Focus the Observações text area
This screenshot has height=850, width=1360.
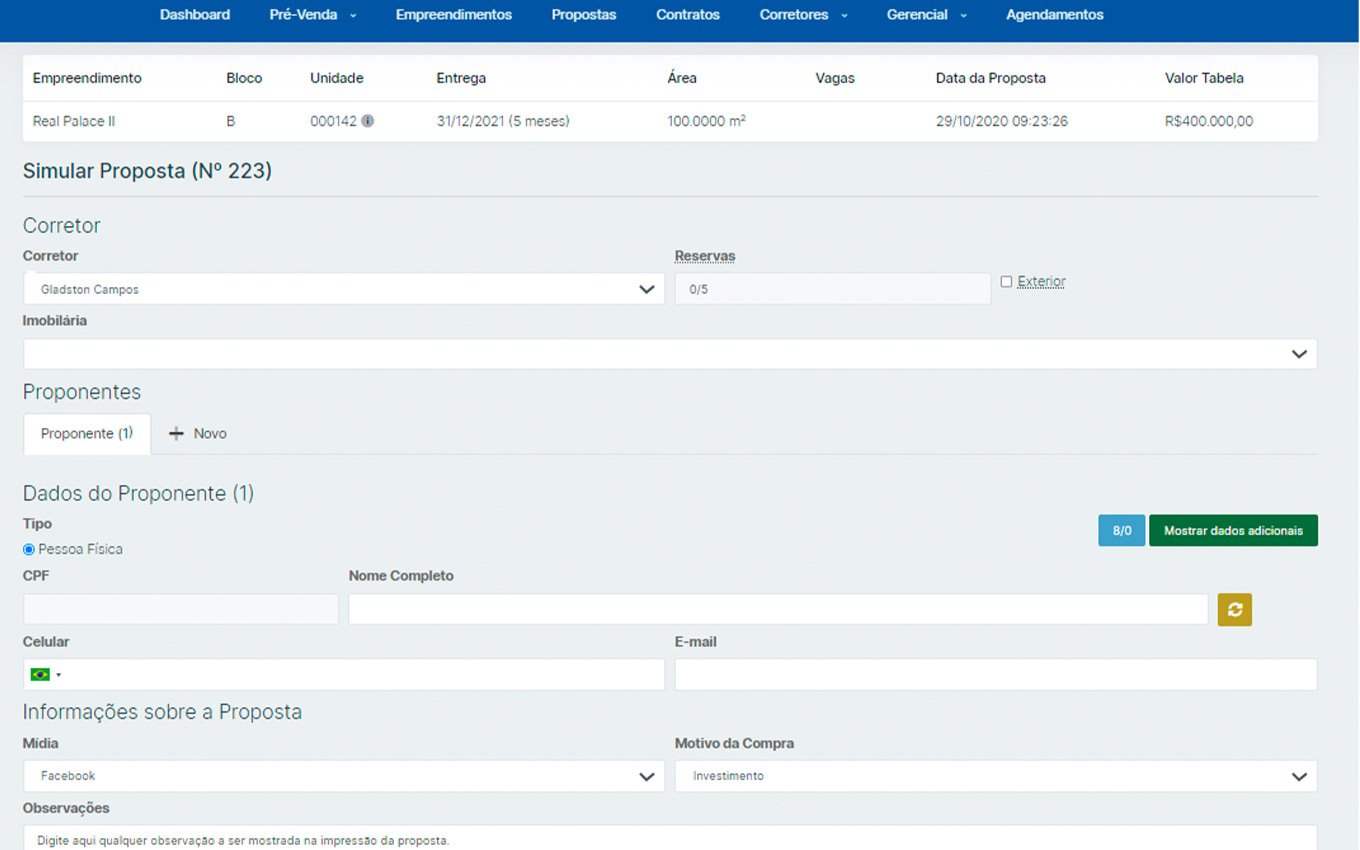(669, 838)
